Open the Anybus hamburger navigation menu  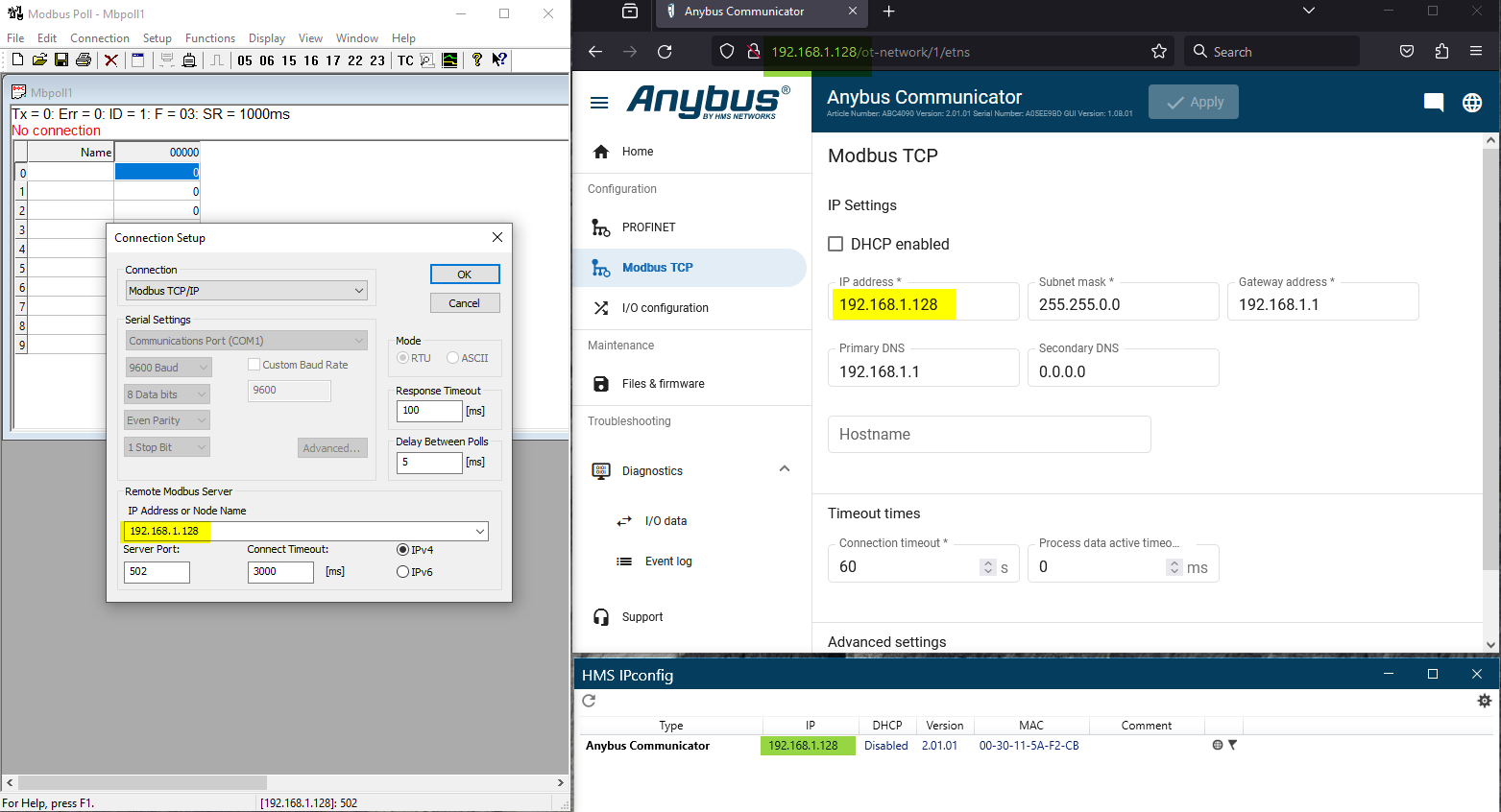599,103
